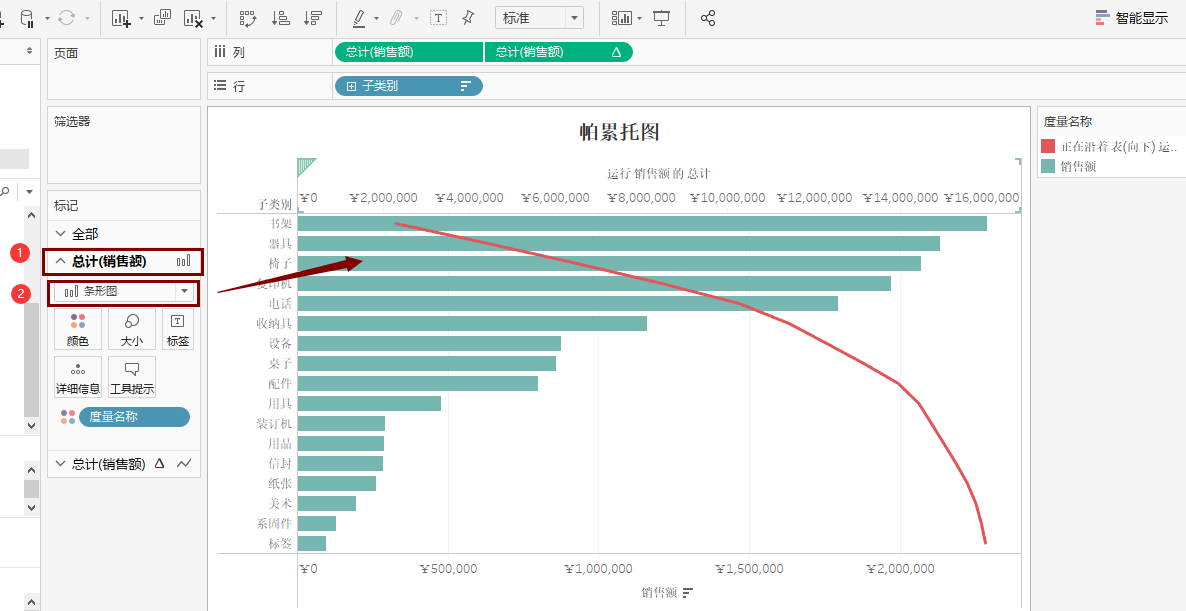Click the 装订机 row label

click(x=274, y=423)
